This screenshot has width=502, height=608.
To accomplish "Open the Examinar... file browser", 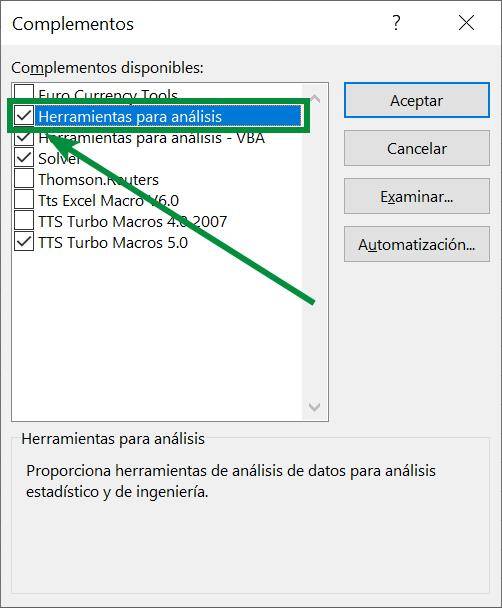I will coord(417,196).
